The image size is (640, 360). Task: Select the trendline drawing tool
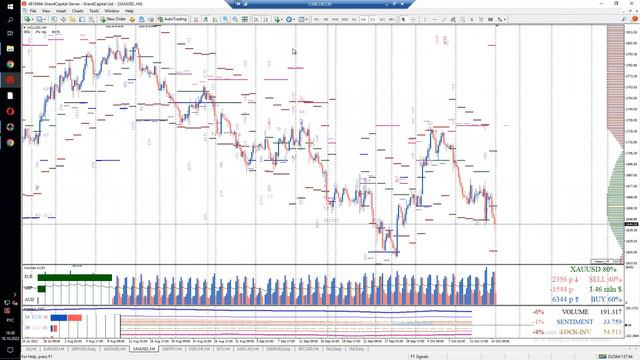click(x=444, y=19)
